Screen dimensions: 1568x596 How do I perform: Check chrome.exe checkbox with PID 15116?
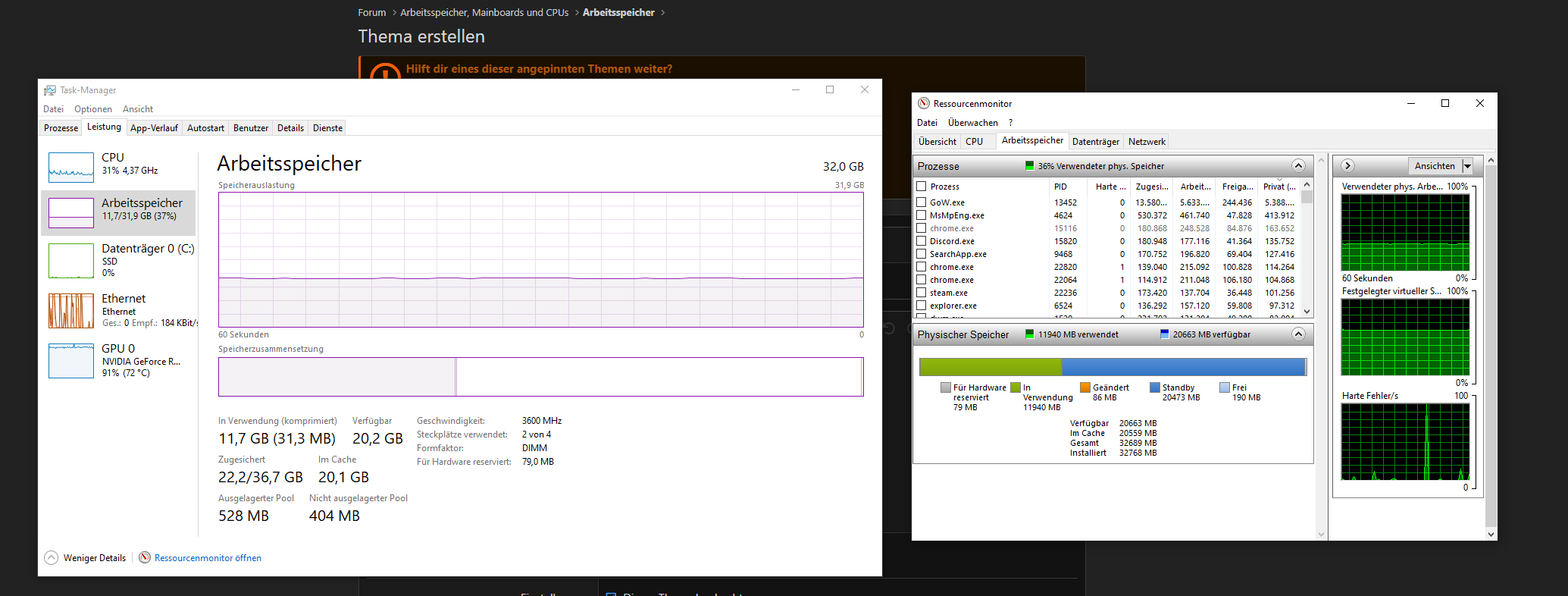tap(922, 228)
